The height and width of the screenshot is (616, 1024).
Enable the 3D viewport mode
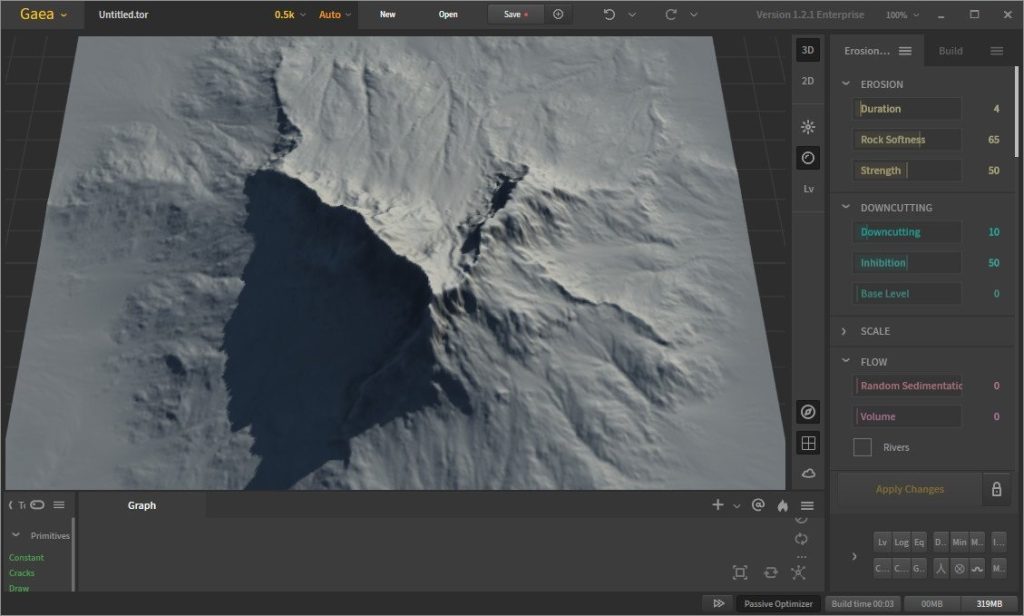[x=808, y=51]
